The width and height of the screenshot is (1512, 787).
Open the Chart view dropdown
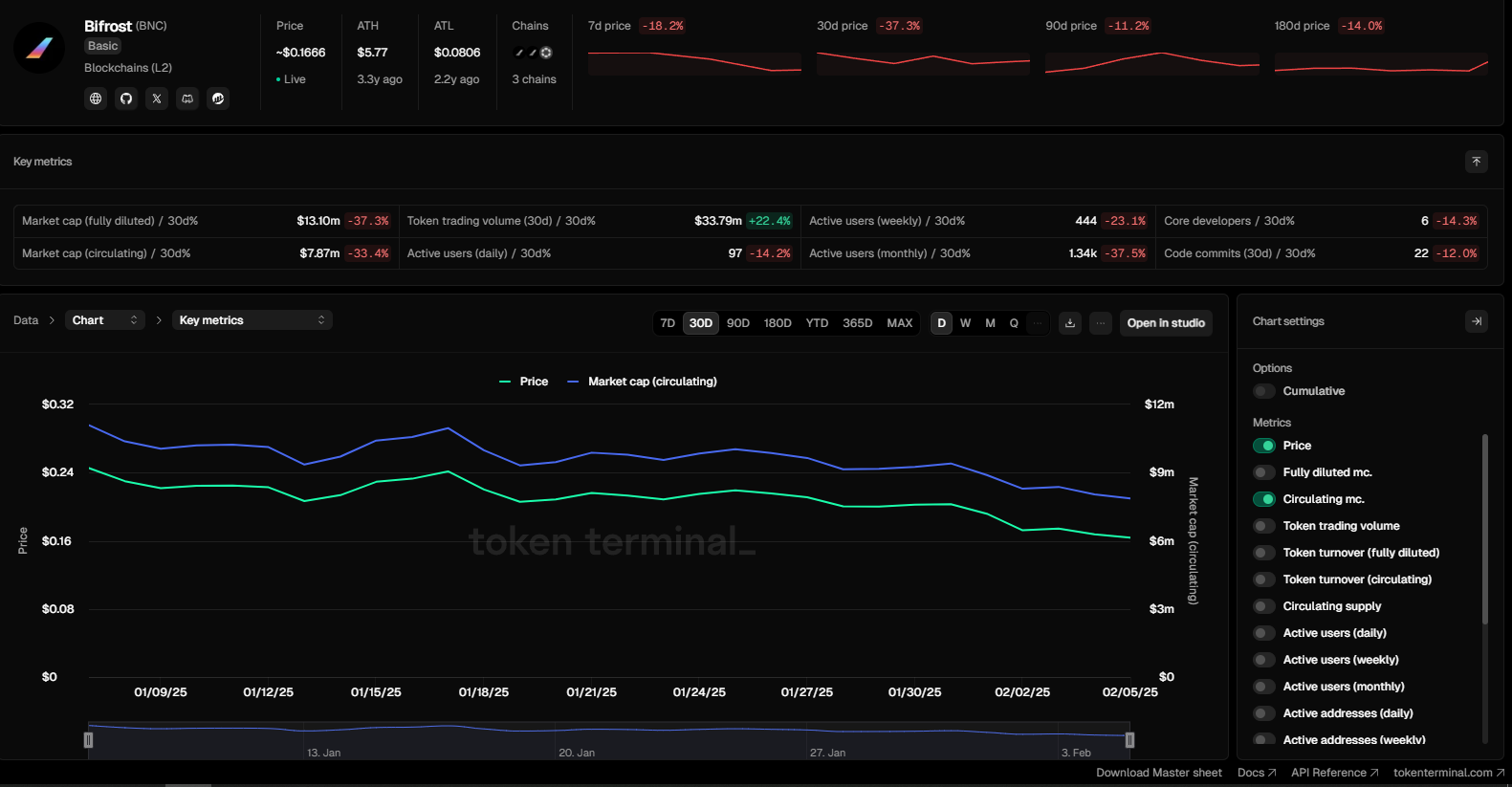[105, 320]
